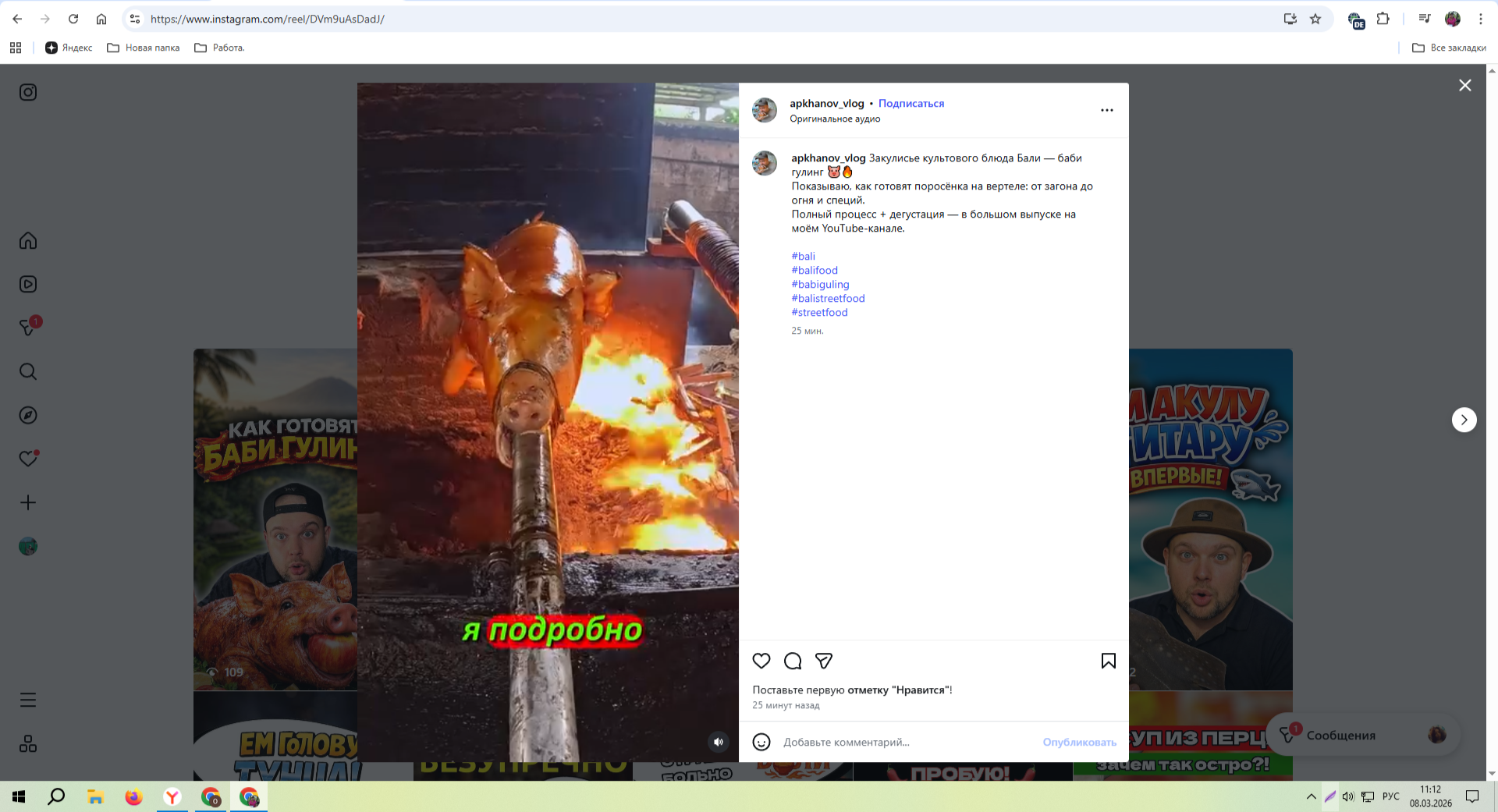Open the #babiguling hashtag
1498x812 pixels.
click(x=820, y=284)
